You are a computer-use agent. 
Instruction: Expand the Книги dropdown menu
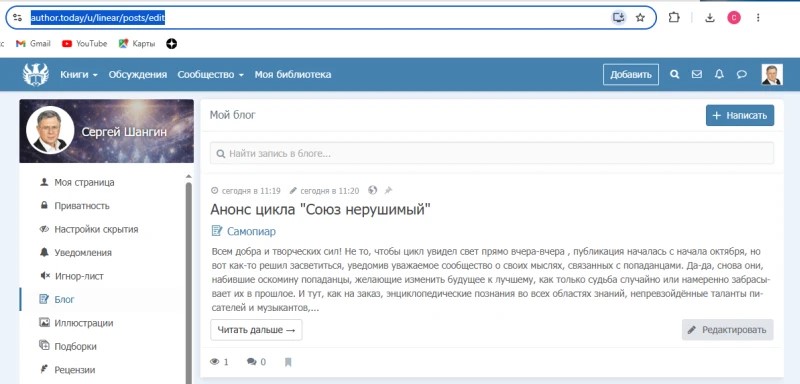pos(79,74)
